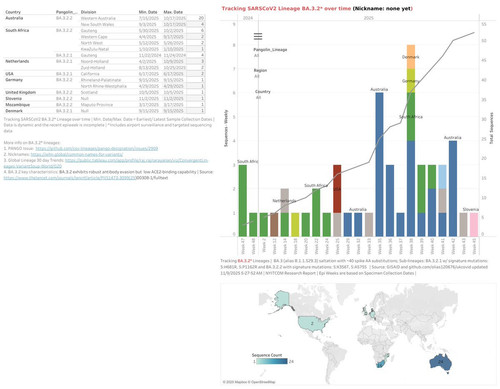
Task: Click the New South Wales division cell
Action: point(97,24)
